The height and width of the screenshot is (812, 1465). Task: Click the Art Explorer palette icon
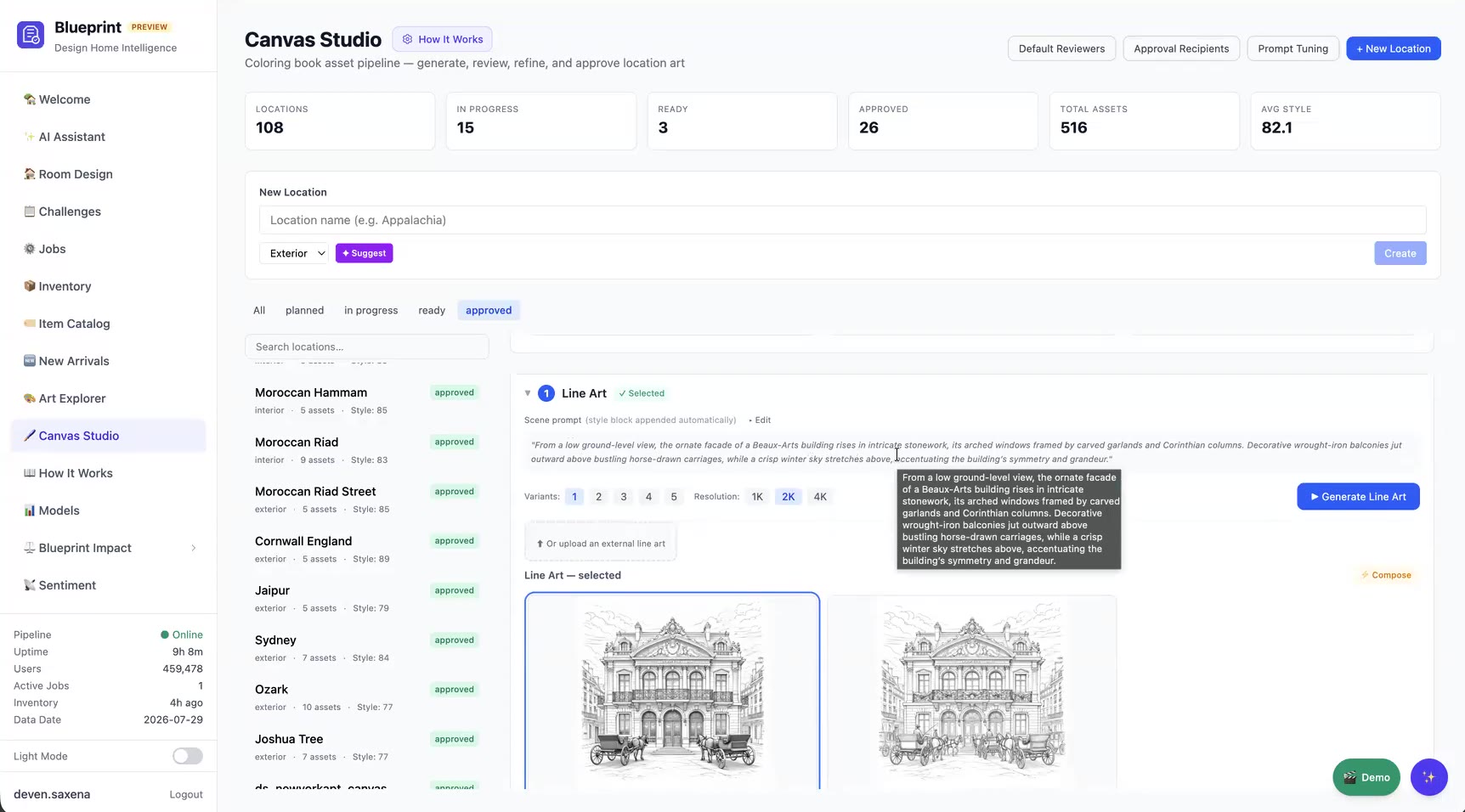(x=30, y=398)
